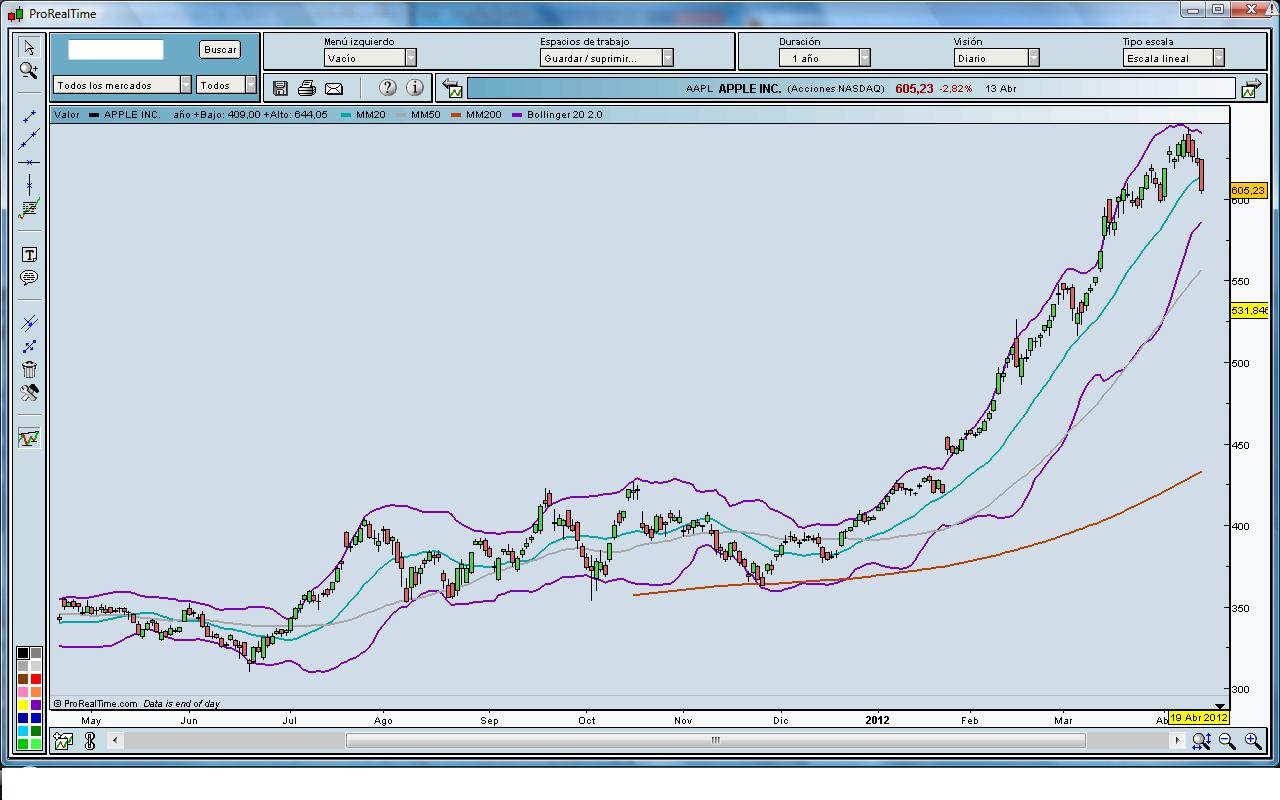Click the chart icon at bottom of left toolbar

click(29, 438)
